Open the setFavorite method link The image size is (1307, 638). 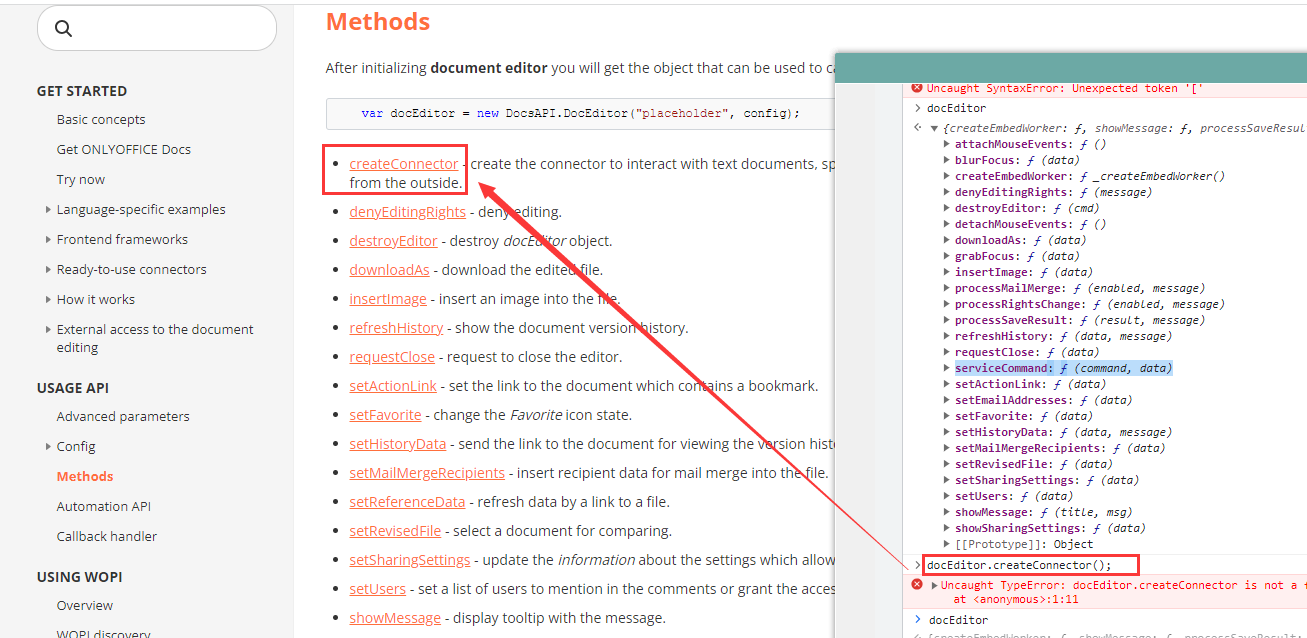pos(385,414)
